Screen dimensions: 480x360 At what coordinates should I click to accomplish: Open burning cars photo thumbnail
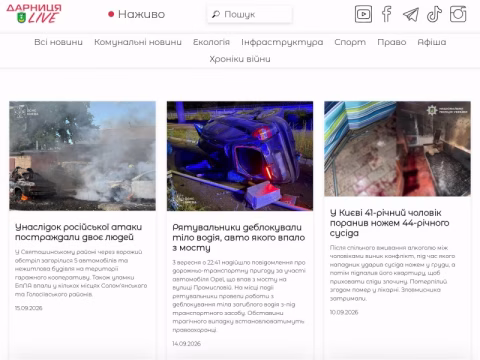click(82, 156)
